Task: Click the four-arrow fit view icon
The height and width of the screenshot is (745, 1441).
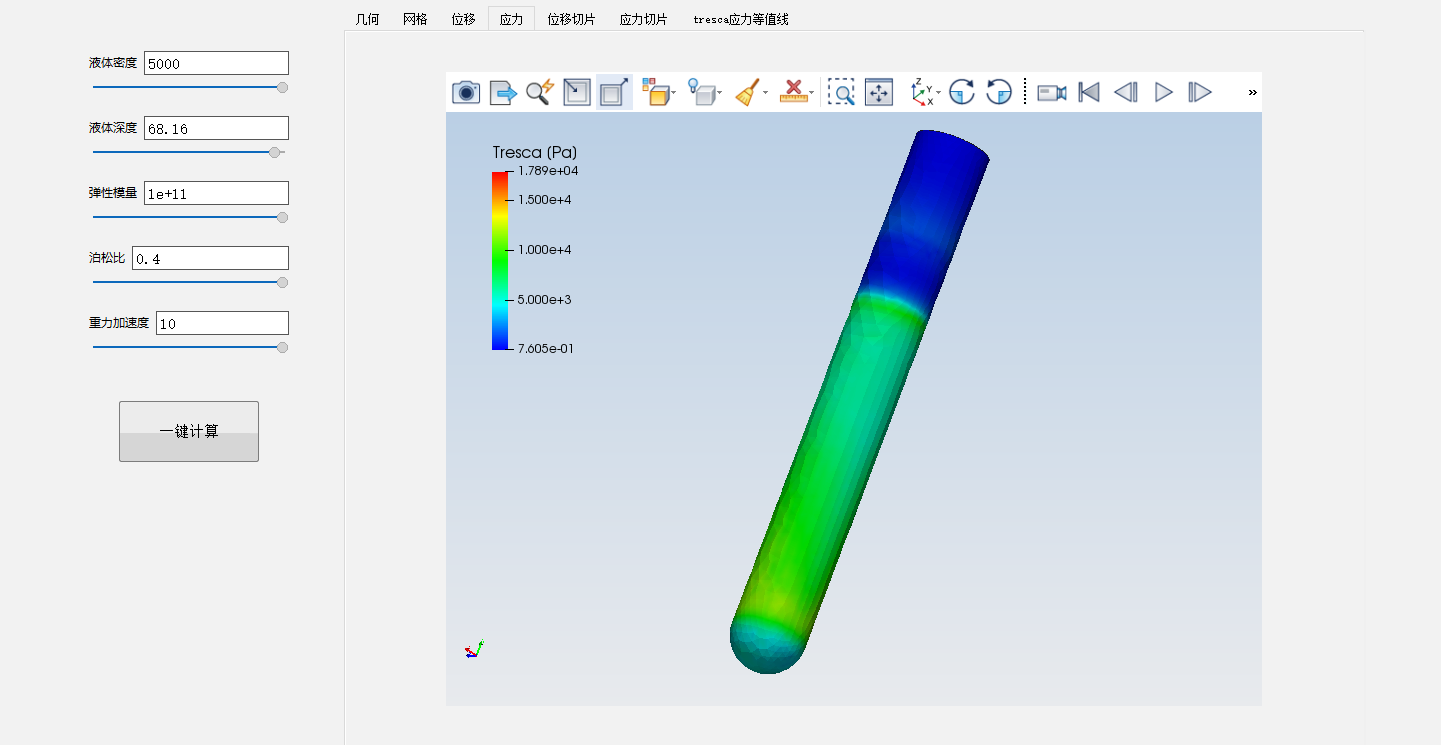Action: coord(879,92)
